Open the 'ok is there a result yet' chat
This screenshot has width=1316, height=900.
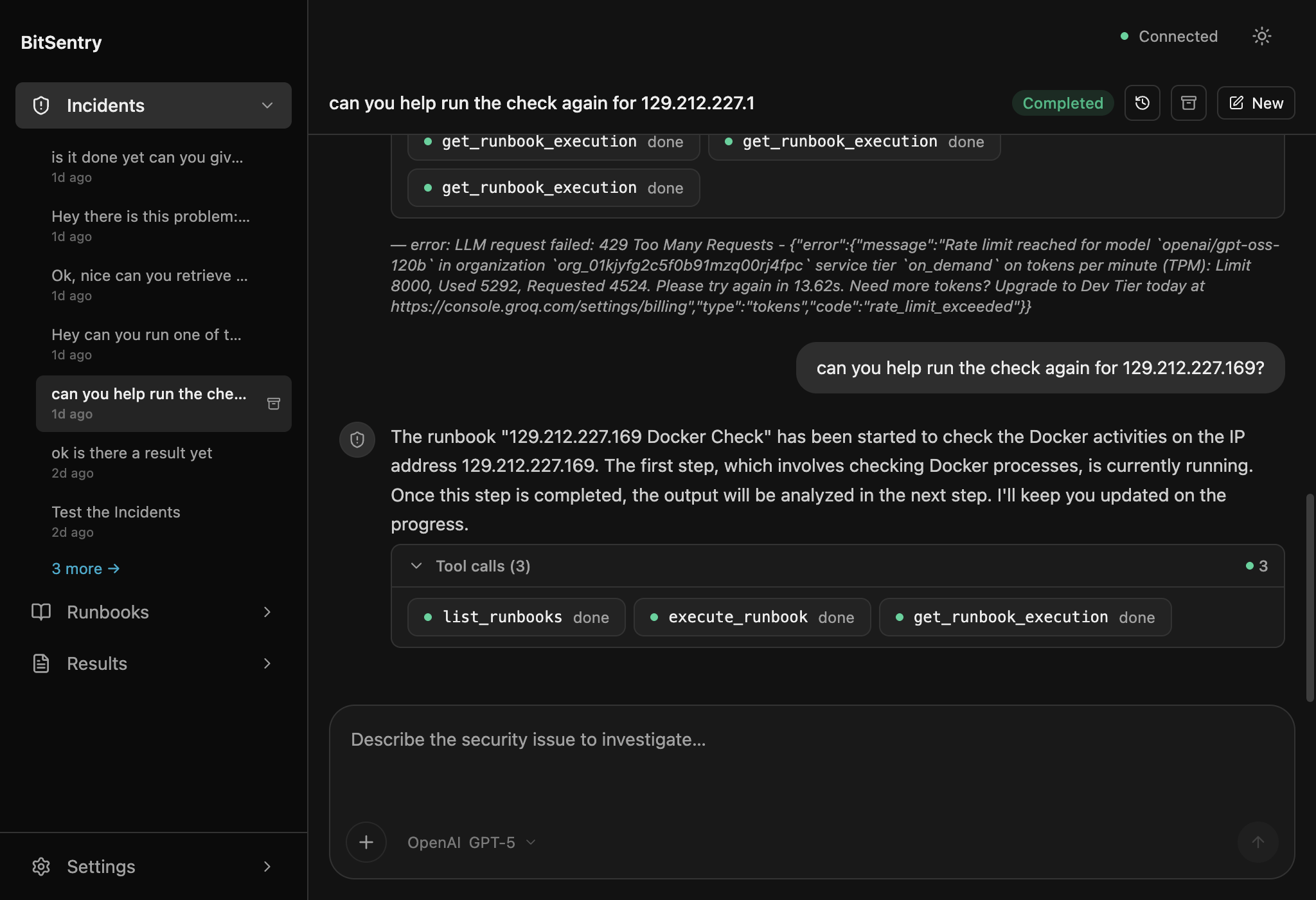132,453
